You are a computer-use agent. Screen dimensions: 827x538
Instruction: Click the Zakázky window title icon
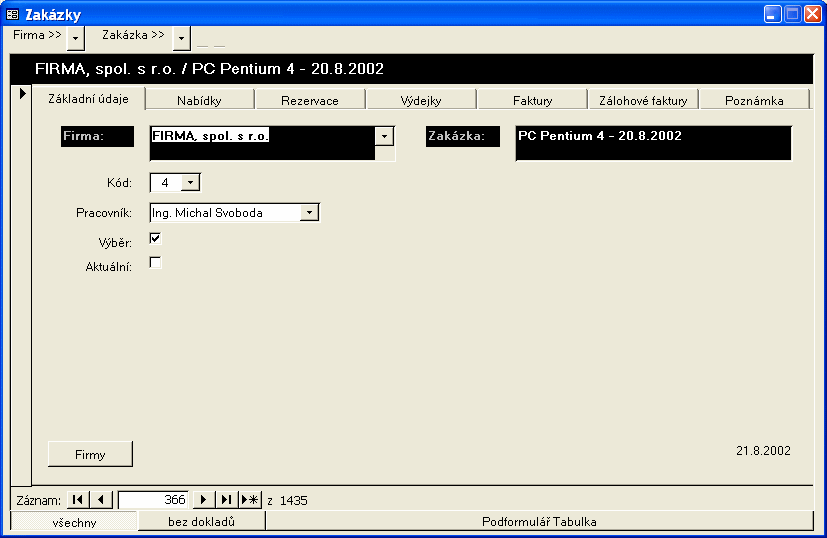(x=13, y=14)
